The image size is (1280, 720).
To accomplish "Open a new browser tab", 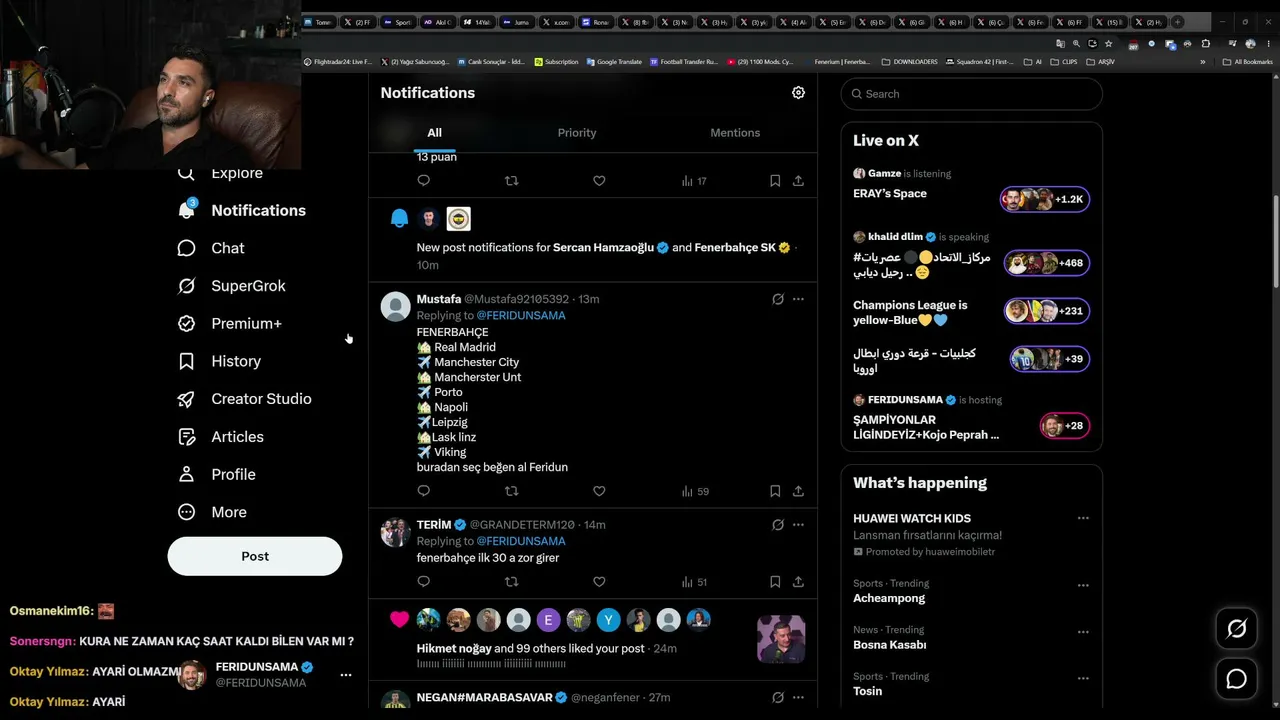I will coord(1178,22).
